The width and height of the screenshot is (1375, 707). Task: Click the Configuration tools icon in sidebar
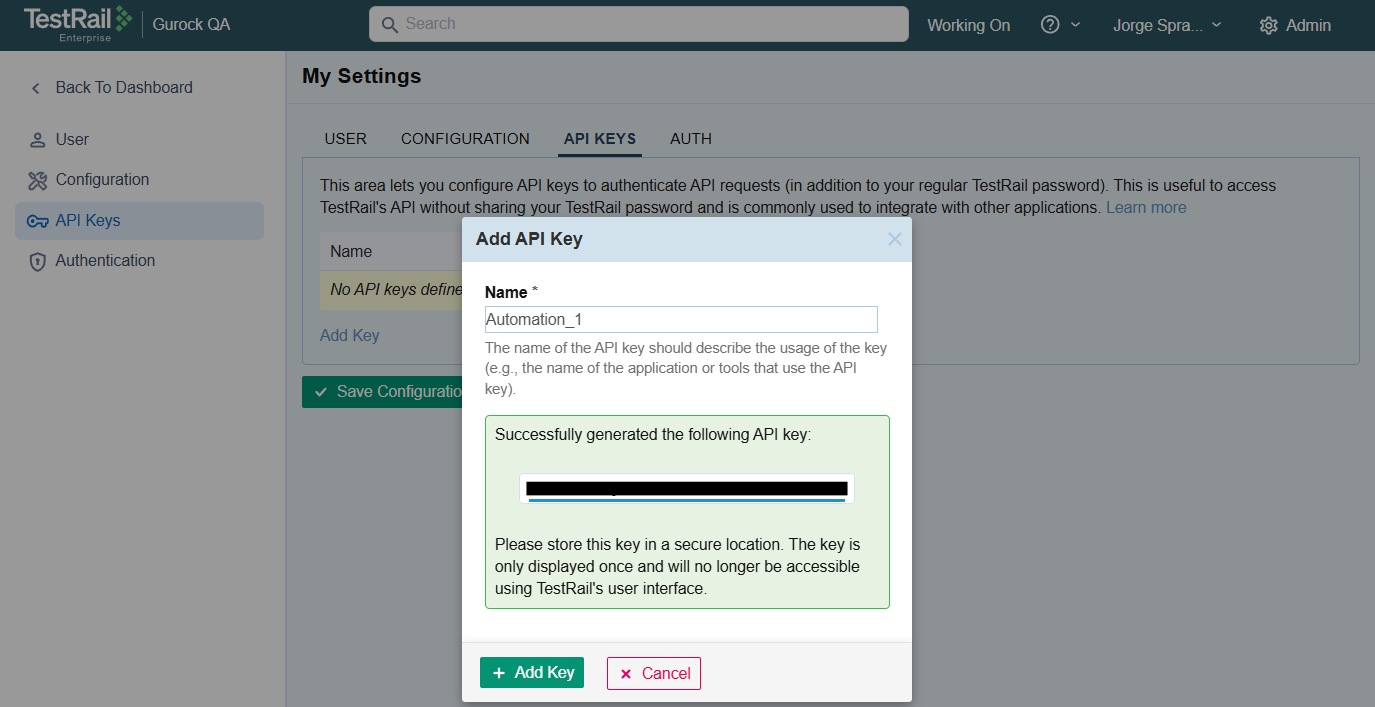point(37,180)
